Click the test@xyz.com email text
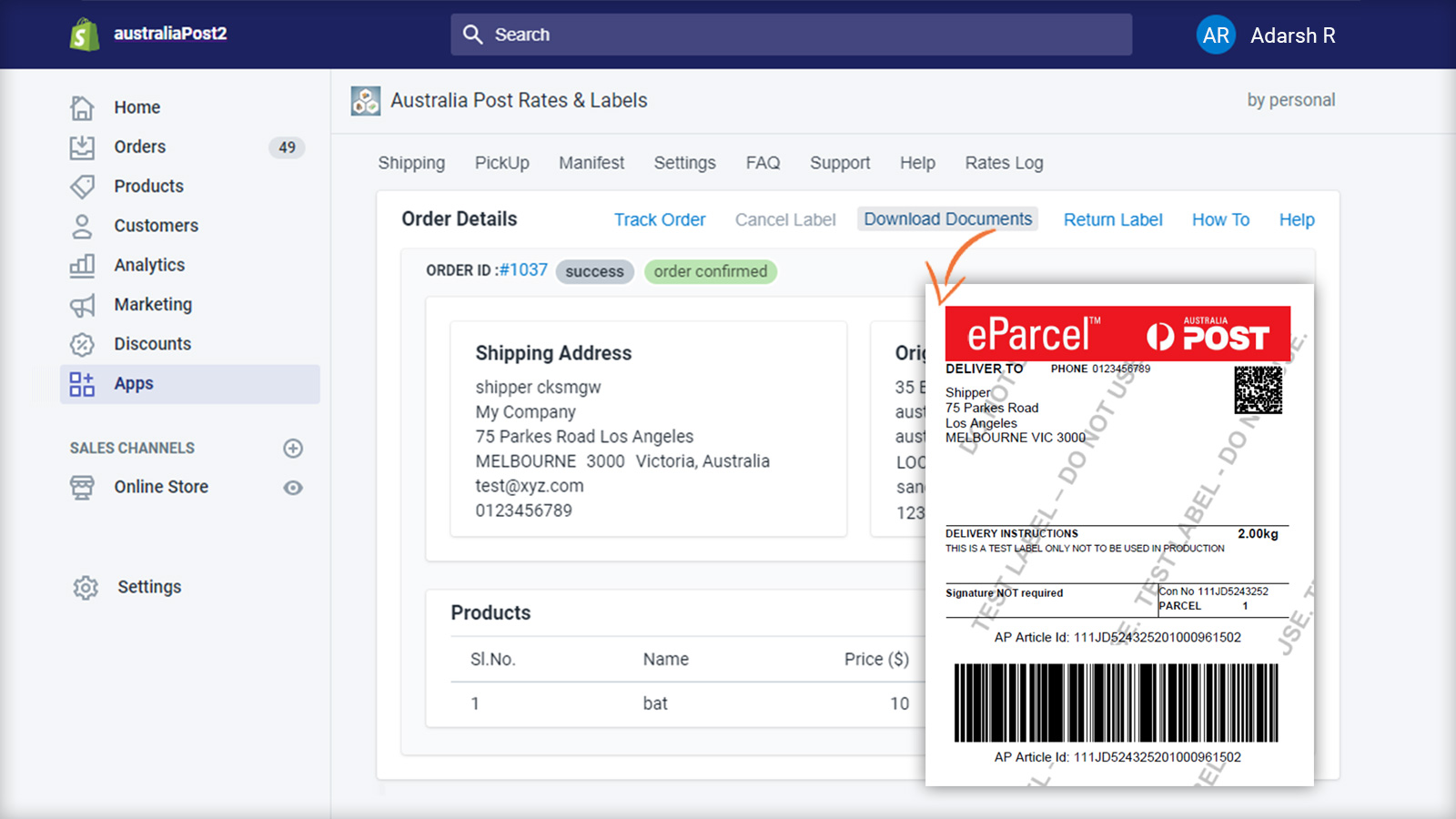 point(530,486)
